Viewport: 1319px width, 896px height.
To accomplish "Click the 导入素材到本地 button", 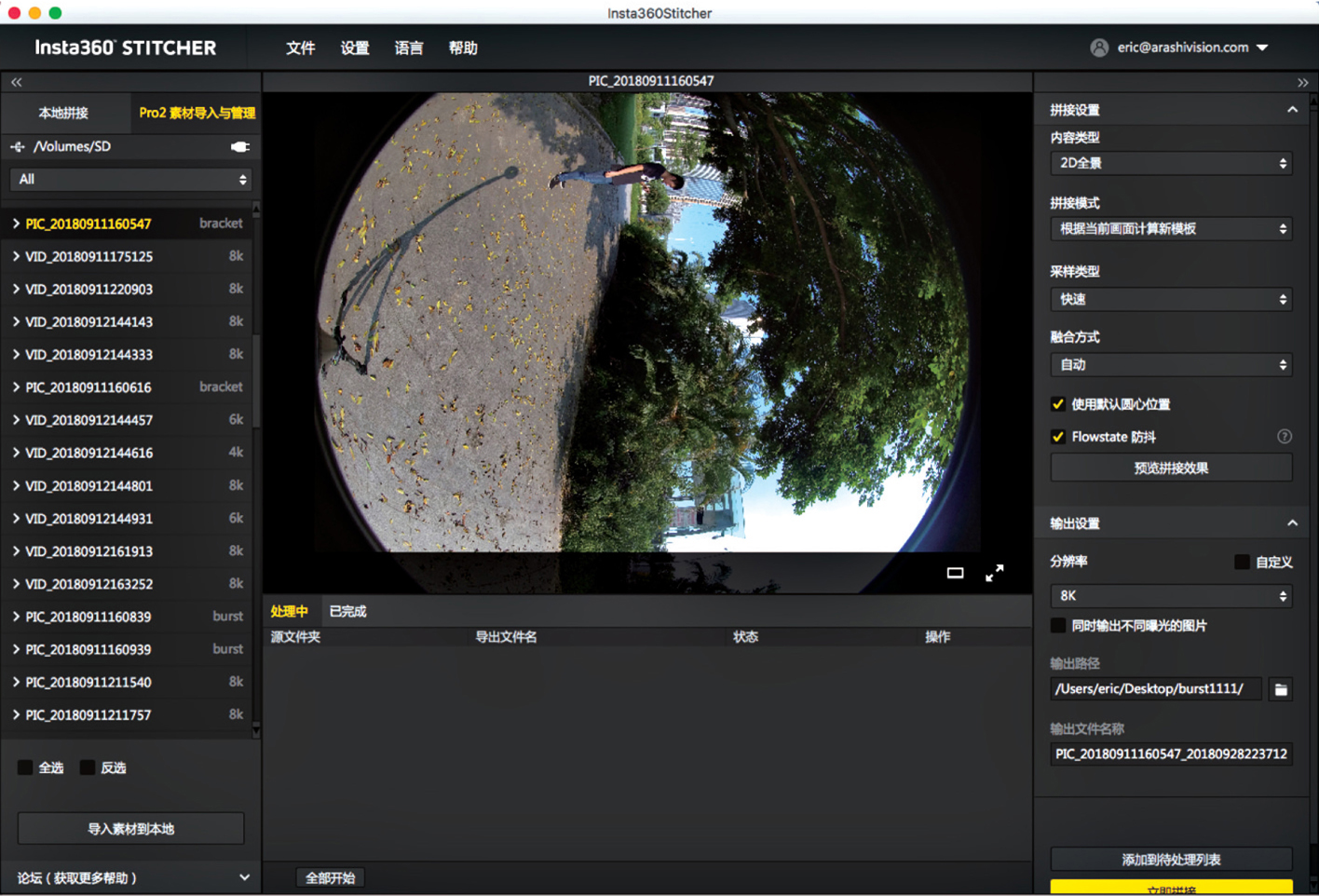I will [131, 828].
